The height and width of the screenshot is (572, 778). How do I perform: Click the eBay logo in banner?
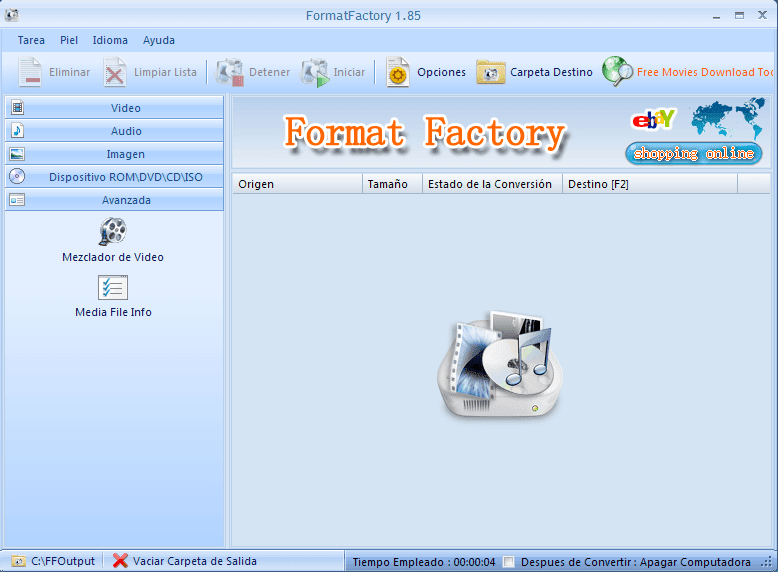click(x=654, y=120)
